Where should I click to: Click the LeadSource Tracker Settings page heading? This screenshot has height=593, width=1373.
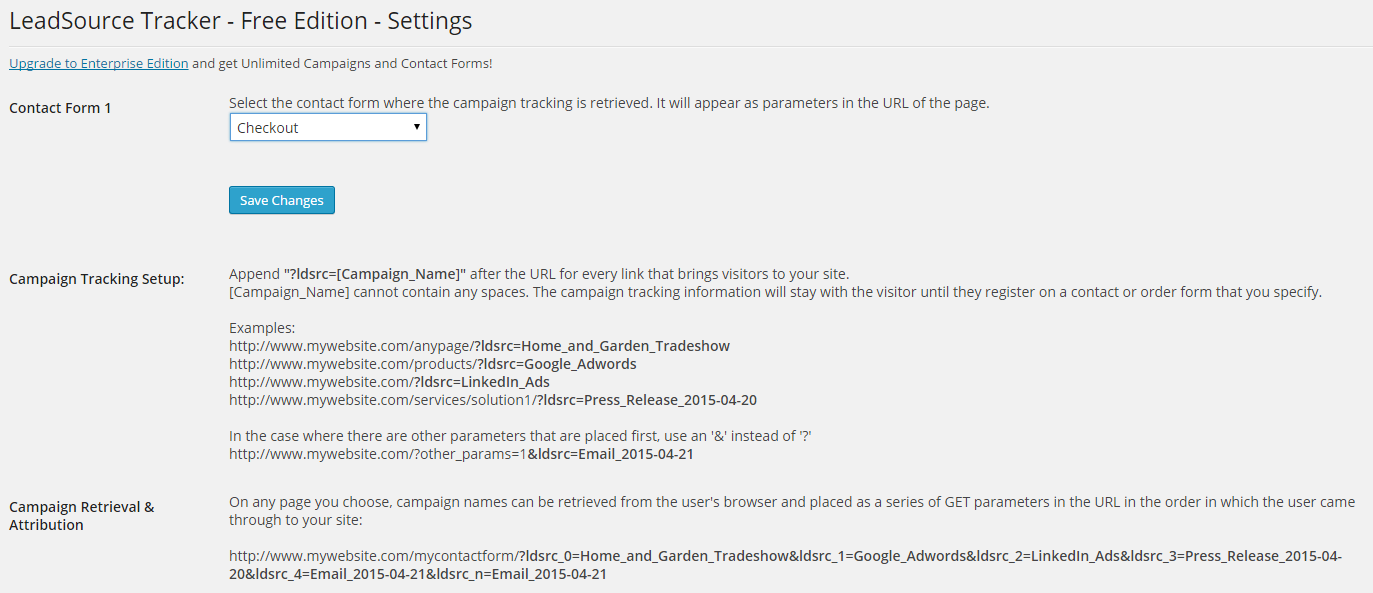click(240, 21)
